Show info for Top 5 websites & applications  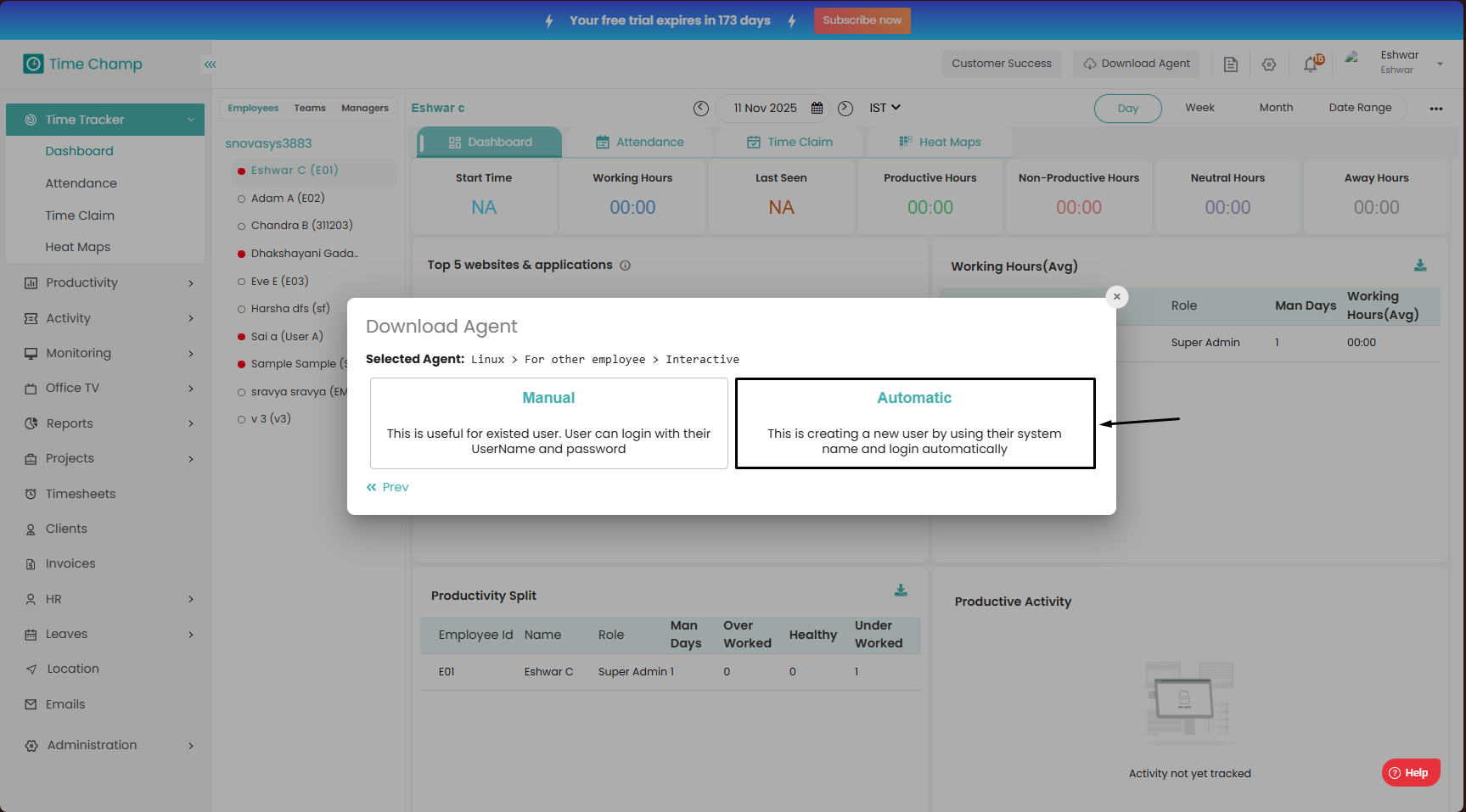coord(626,266)
